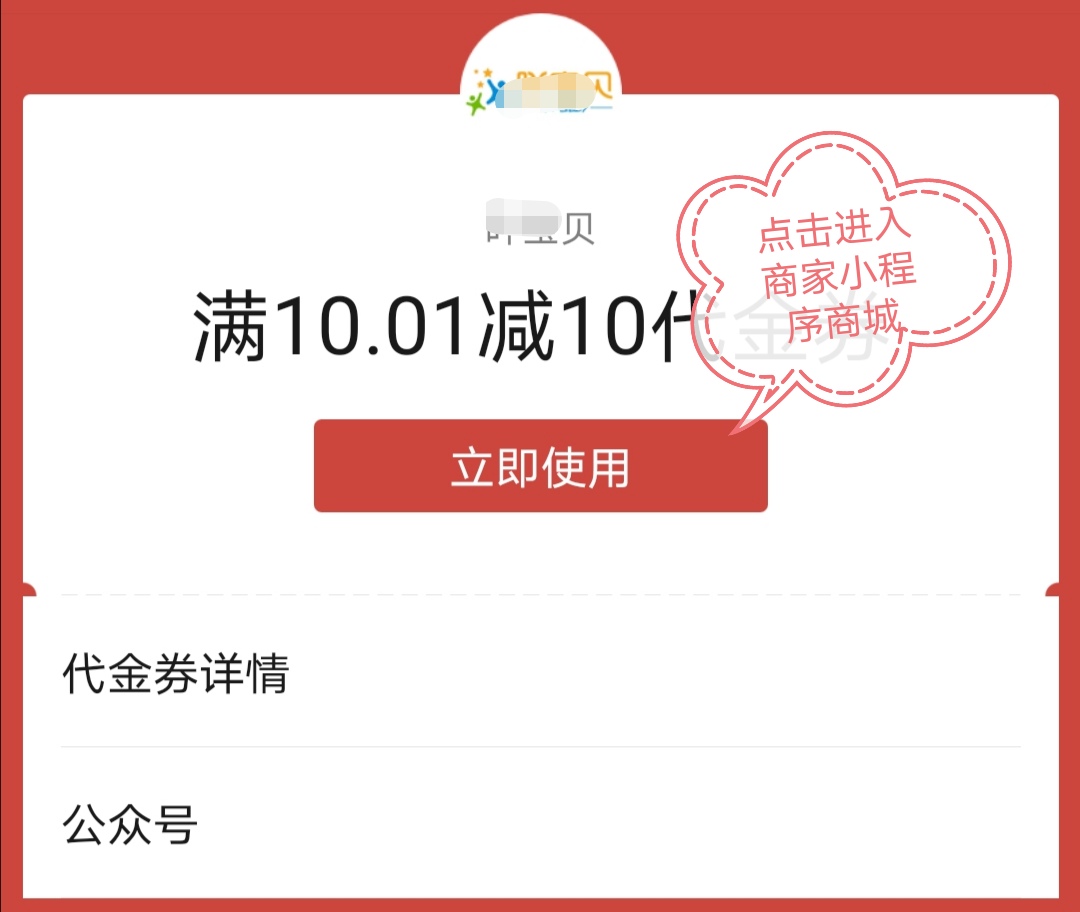Click the 点击进入 text in bubble
1080x912 pixels.
(835, 229)
